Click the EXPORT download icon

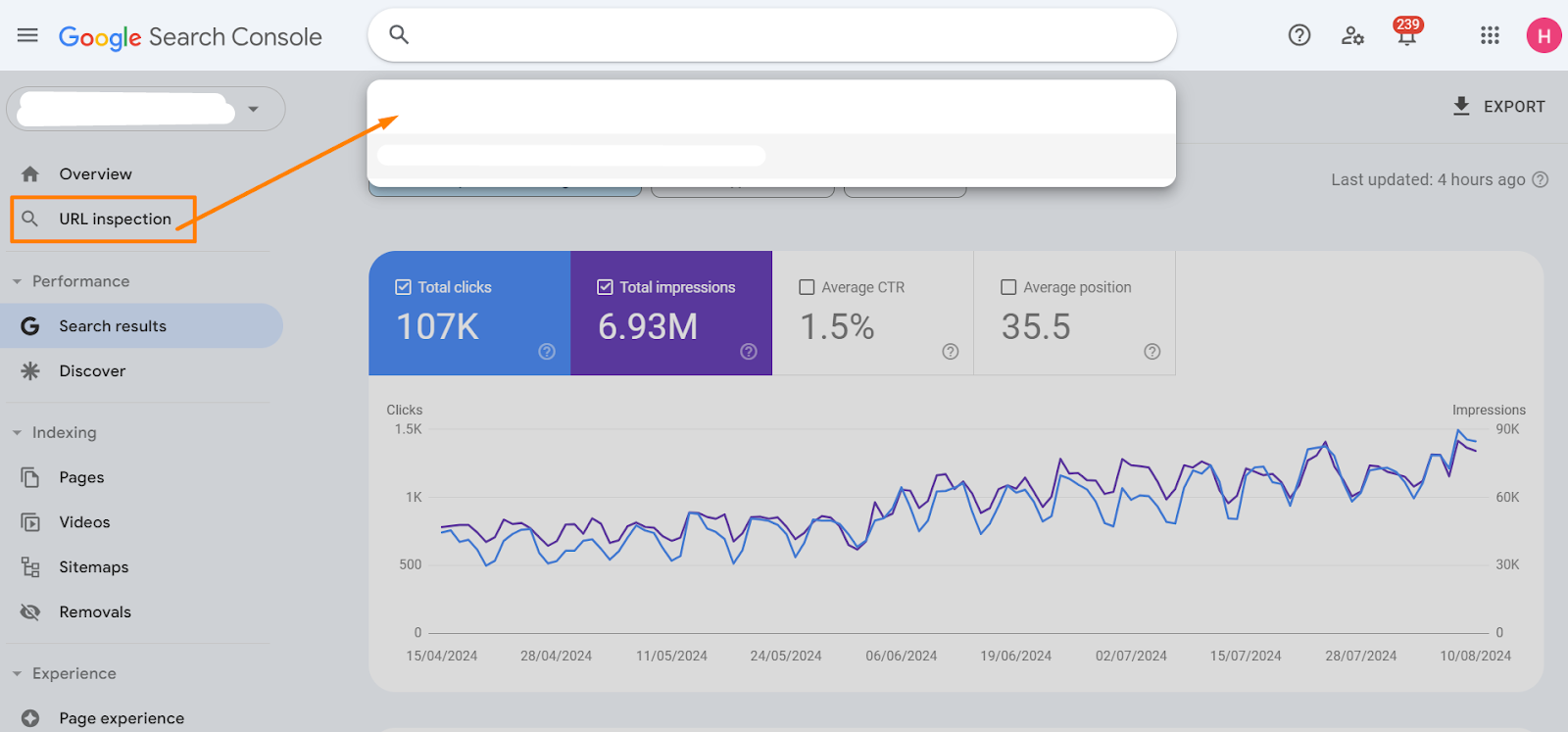1461,106
